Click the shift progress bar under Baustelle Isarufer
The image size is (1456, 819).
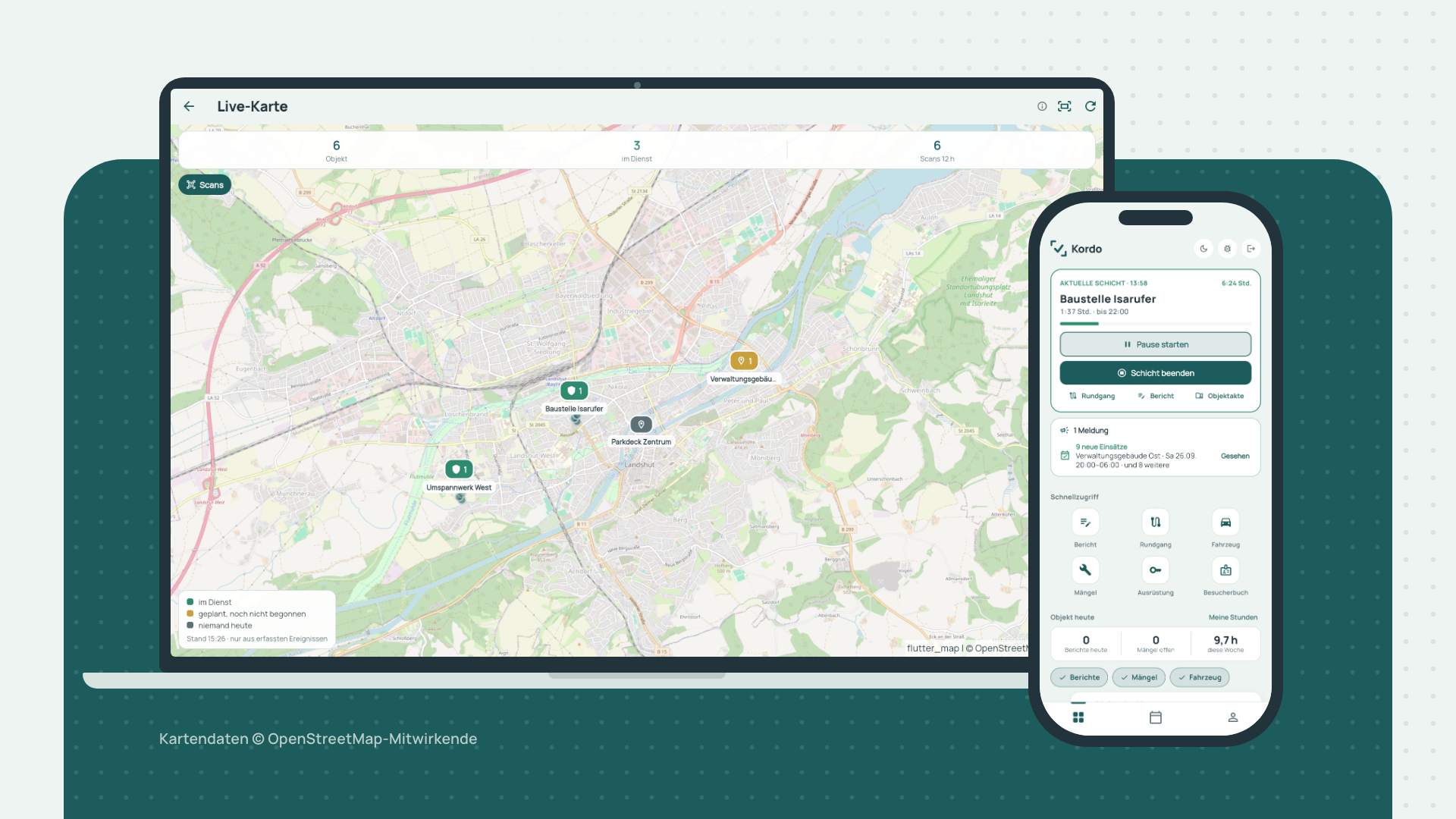click(1155, 324)
